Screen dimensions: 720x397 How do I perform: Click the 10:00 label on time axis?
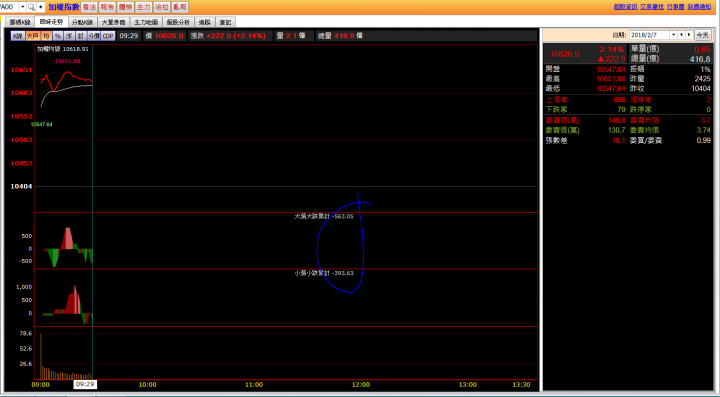[147, 385]
